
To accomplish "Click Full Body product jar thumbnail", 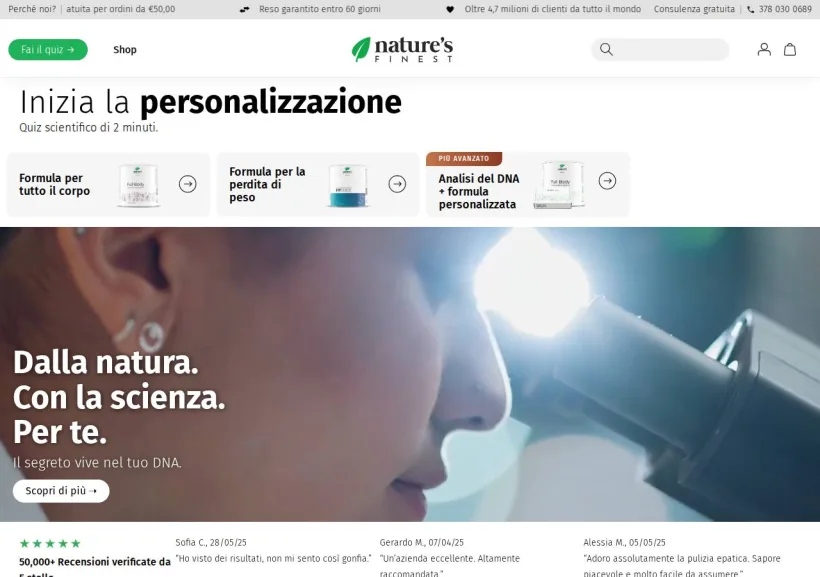I will tap(138, 185).
